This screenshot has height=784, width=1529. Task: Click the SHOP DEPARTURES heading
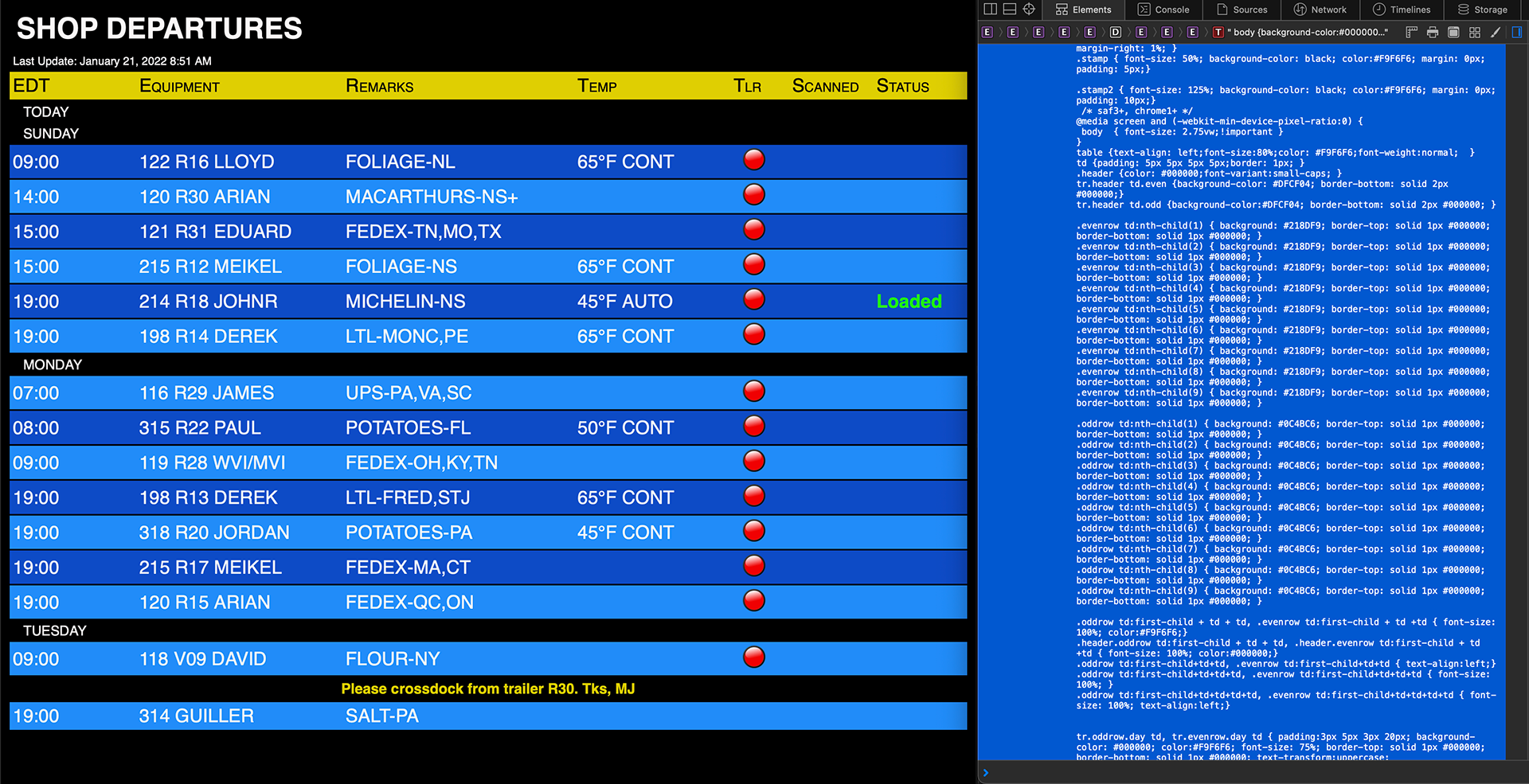click(x=159, y=29)
